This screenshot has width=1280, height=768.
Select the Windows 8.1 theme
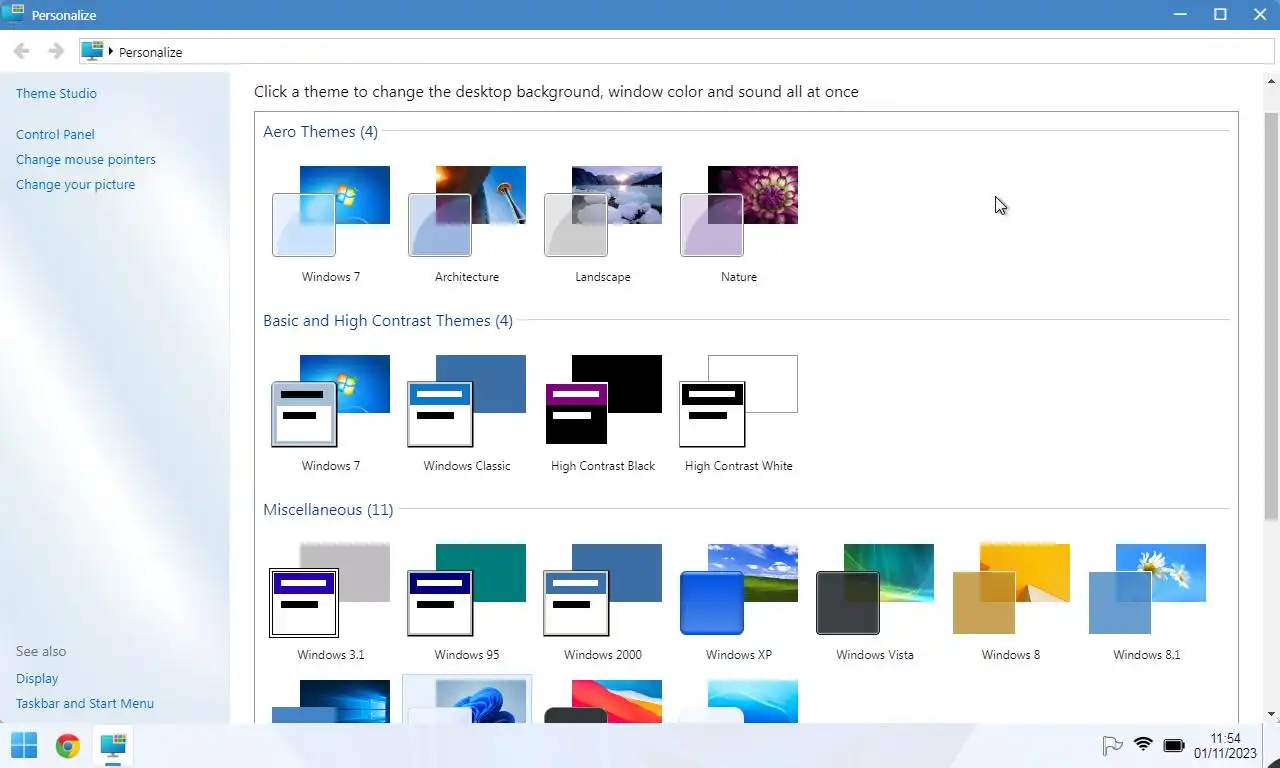(1147, 602)
